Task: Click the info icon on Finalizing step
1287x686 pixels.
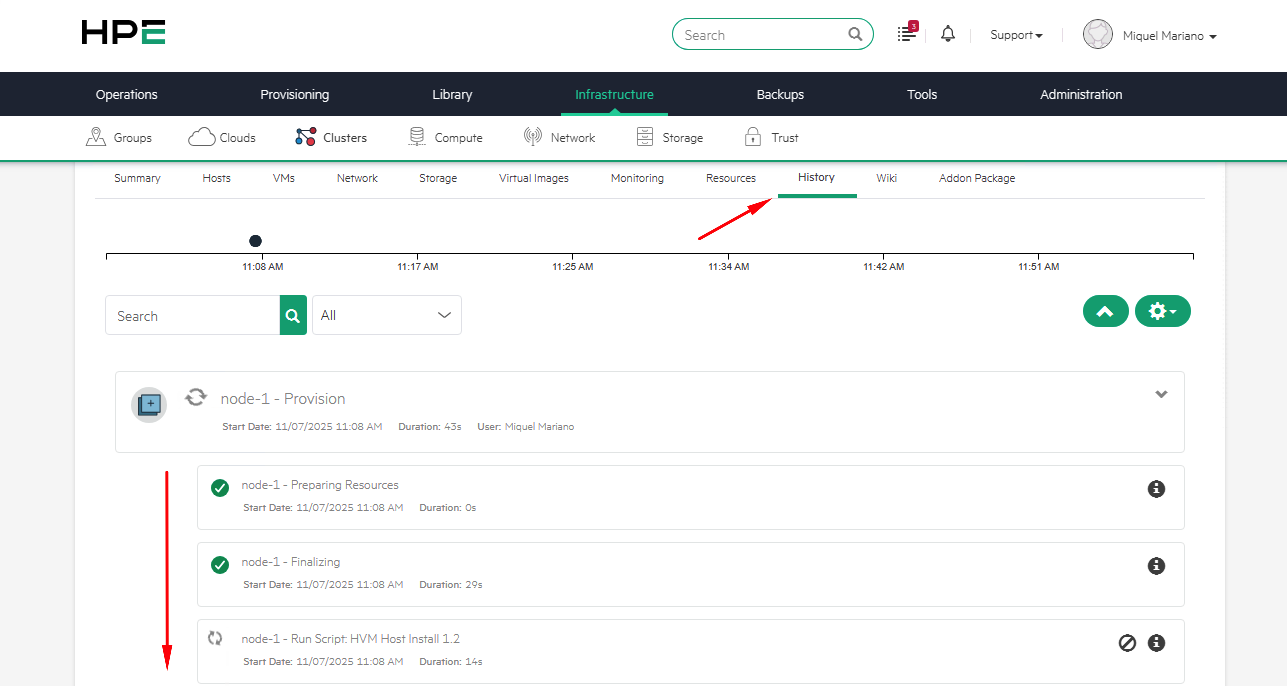Action: point(1156,565)
